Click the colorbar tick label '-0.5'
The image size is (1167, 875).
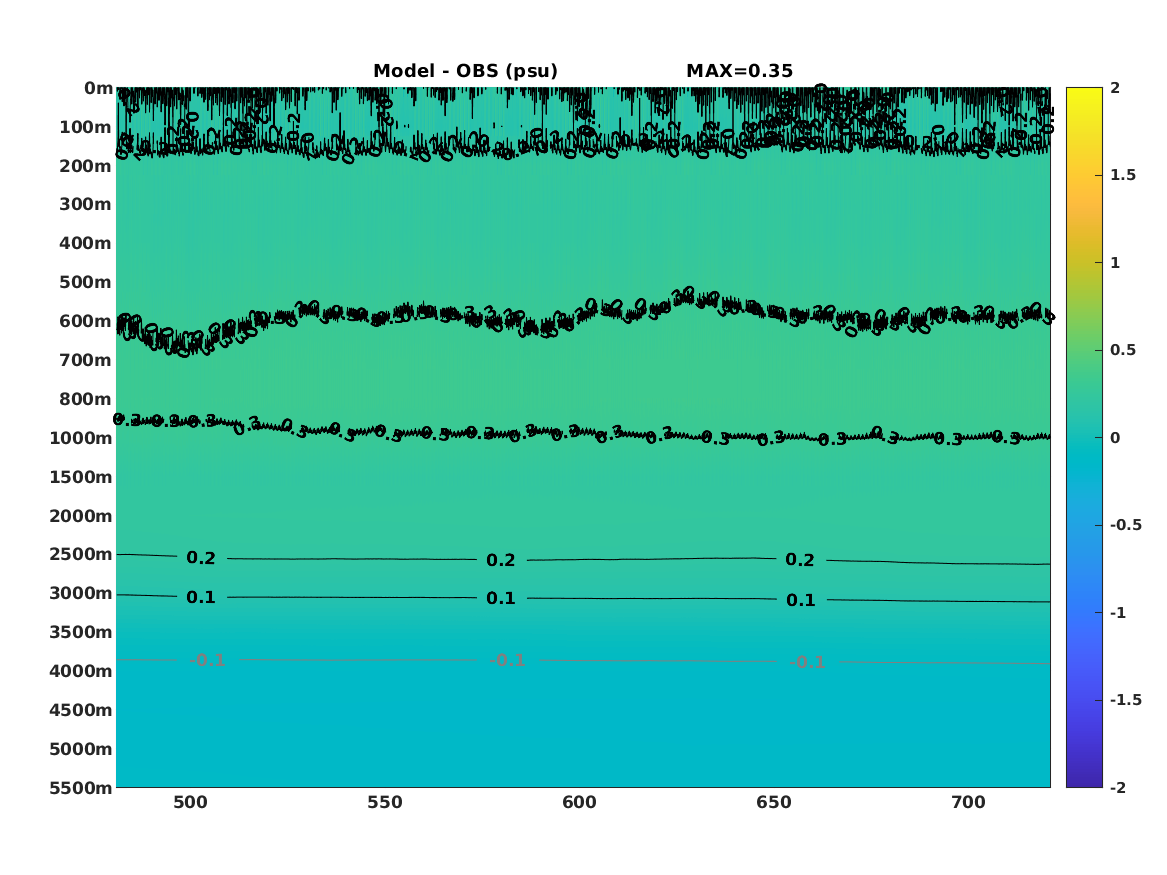[1126, 525]
